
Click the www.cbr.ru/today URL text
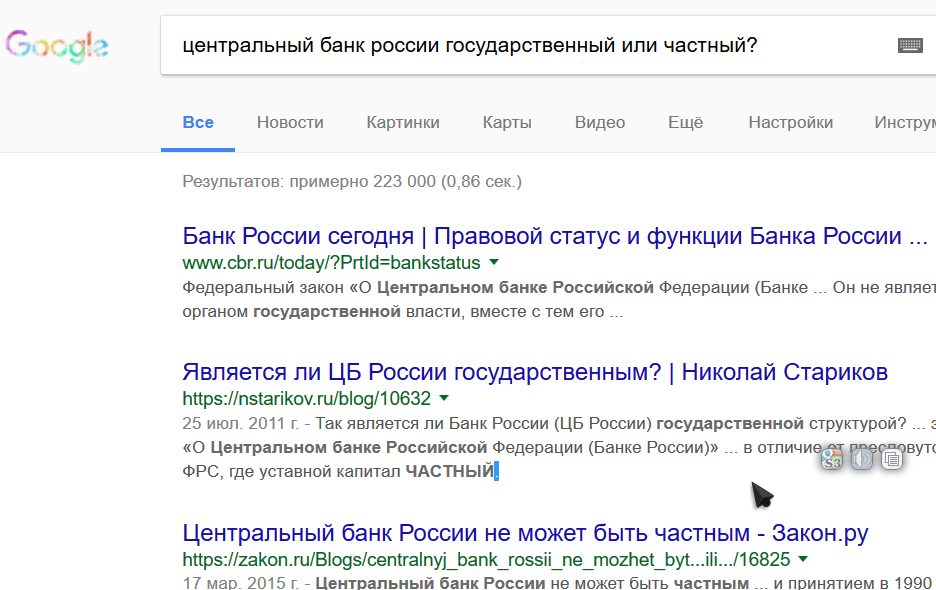click(x=331, y=263)
